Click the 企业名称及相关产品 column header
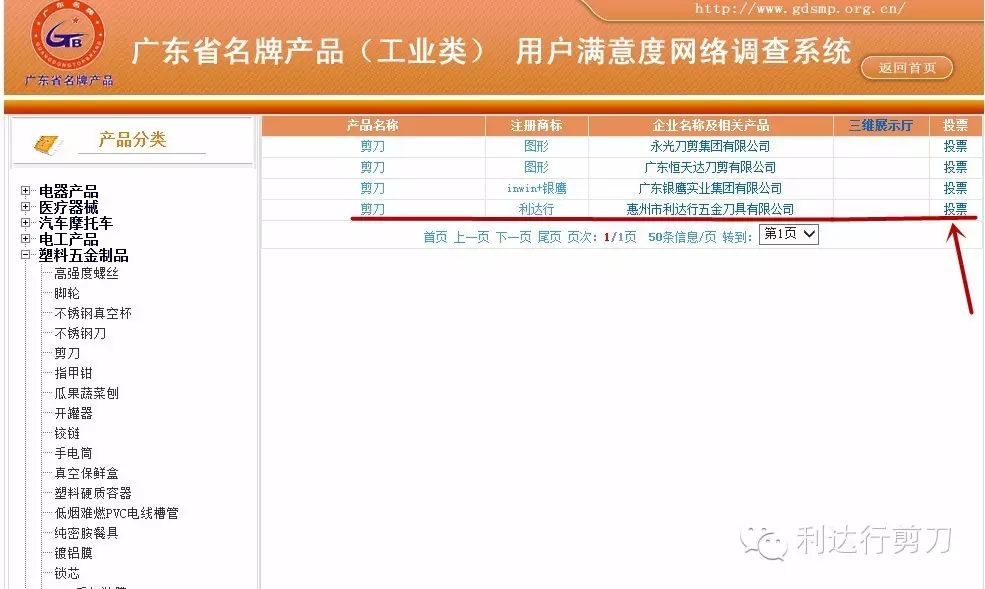 coord(710,126)
